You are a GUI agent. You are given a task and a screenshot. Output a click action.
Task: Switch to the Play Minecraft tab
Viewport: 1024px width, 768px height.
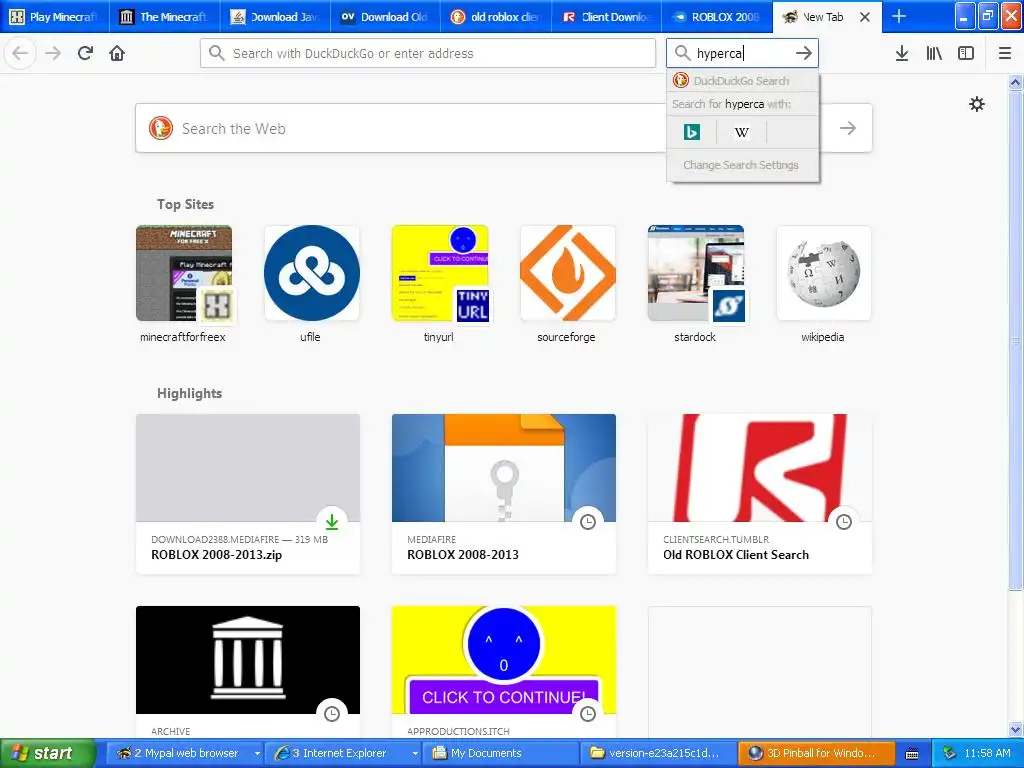tap(55, 16)
